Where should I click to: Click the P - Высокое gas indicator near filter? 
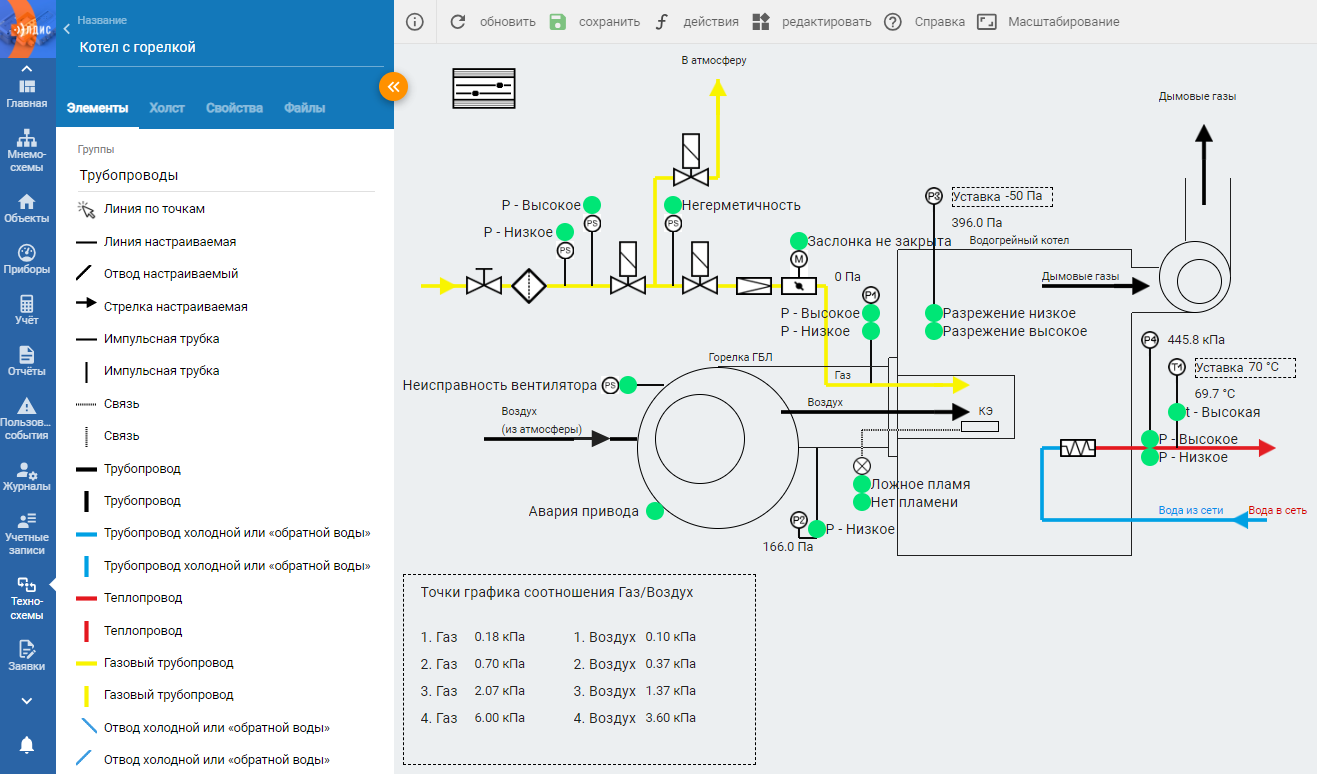point(592,205)
